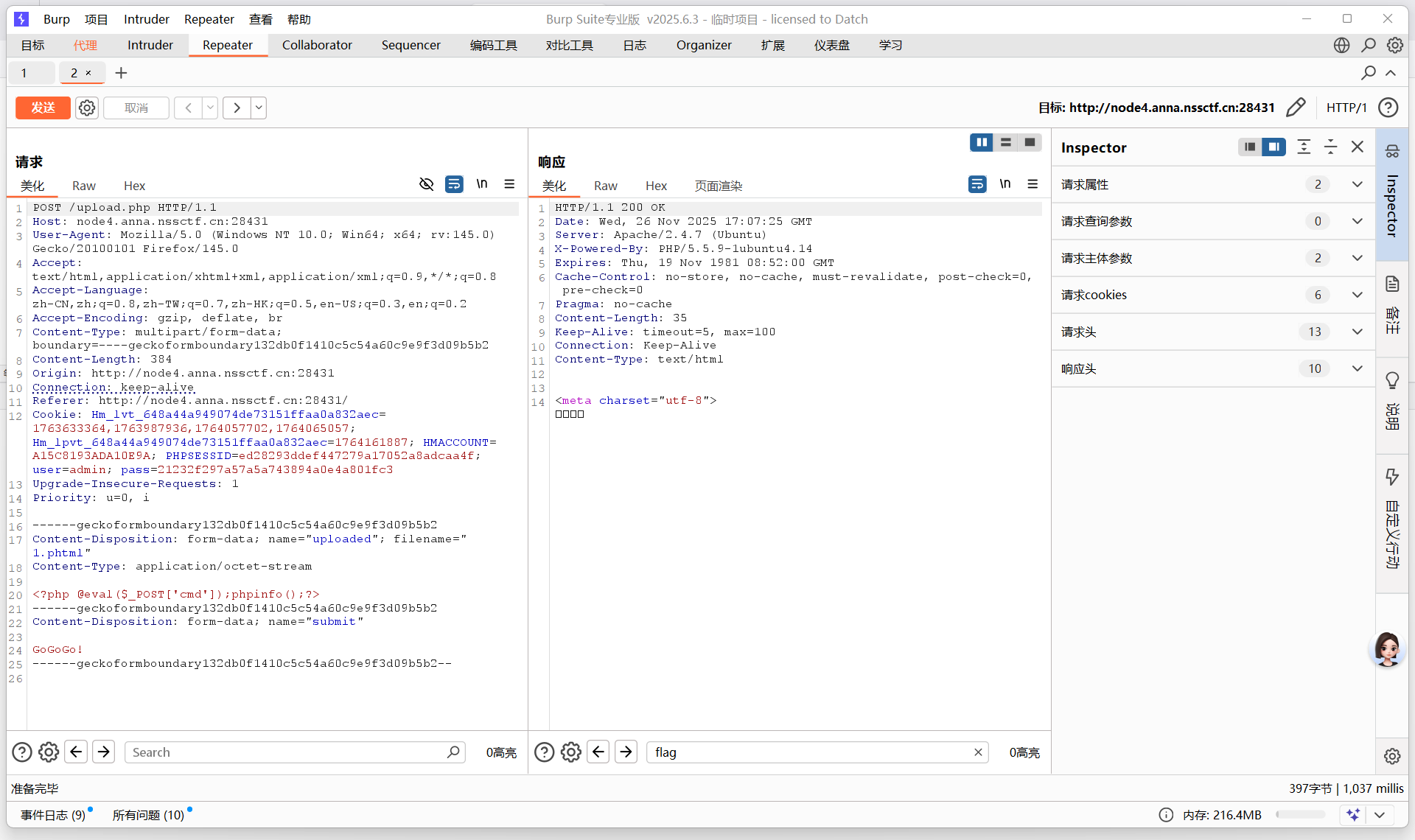Open response panel hamburger menu icon
Image resolution: width=1415 pixels, height=840 pixels.
point(1033,184)
